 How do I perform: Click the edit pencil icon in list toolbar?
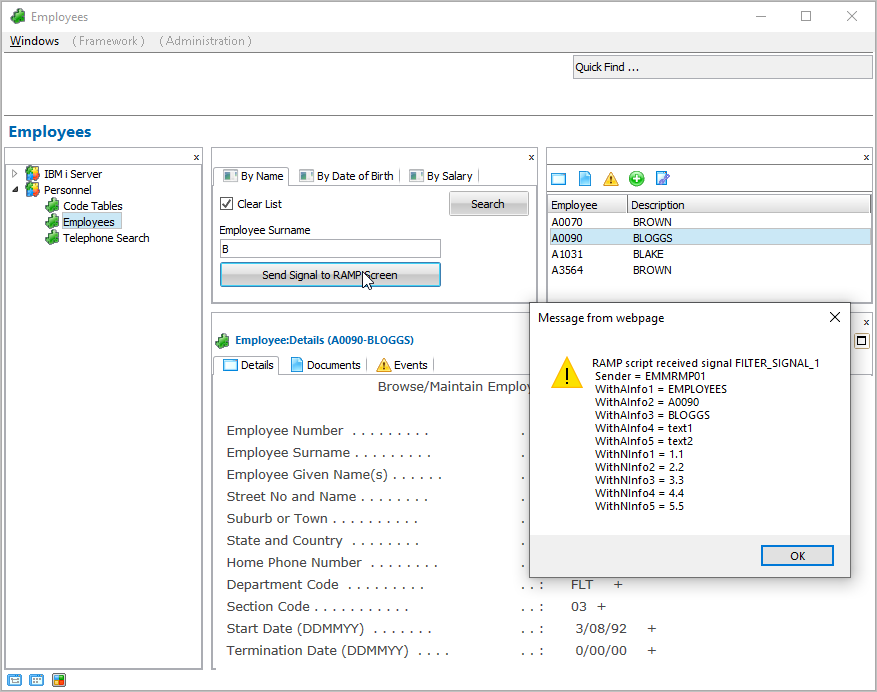[662, 179]
